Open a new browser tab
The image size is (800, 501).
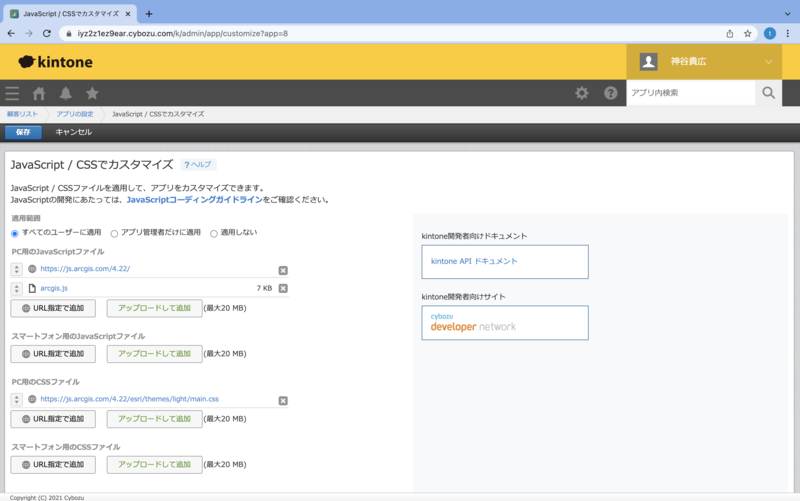(149, 14)
